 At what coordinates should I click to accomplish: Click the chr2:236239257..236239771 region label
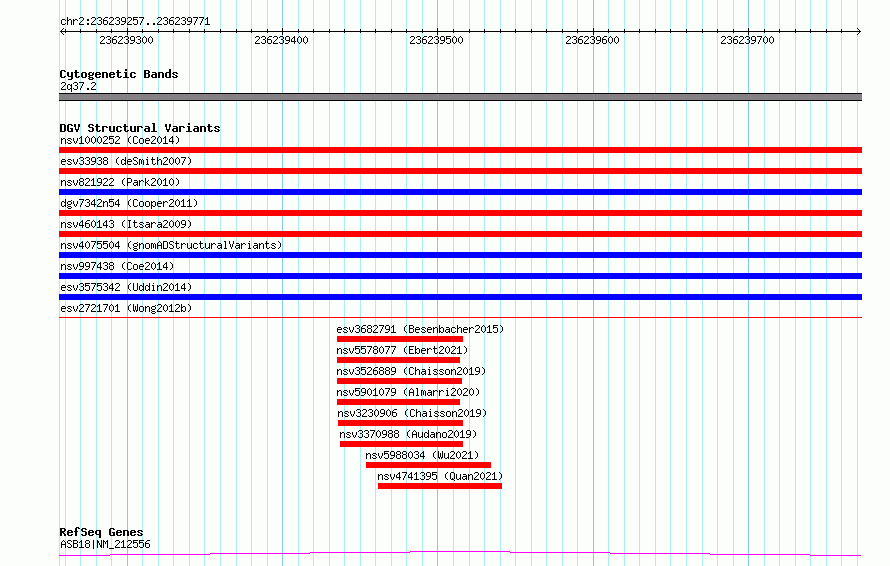click(135, 22)
